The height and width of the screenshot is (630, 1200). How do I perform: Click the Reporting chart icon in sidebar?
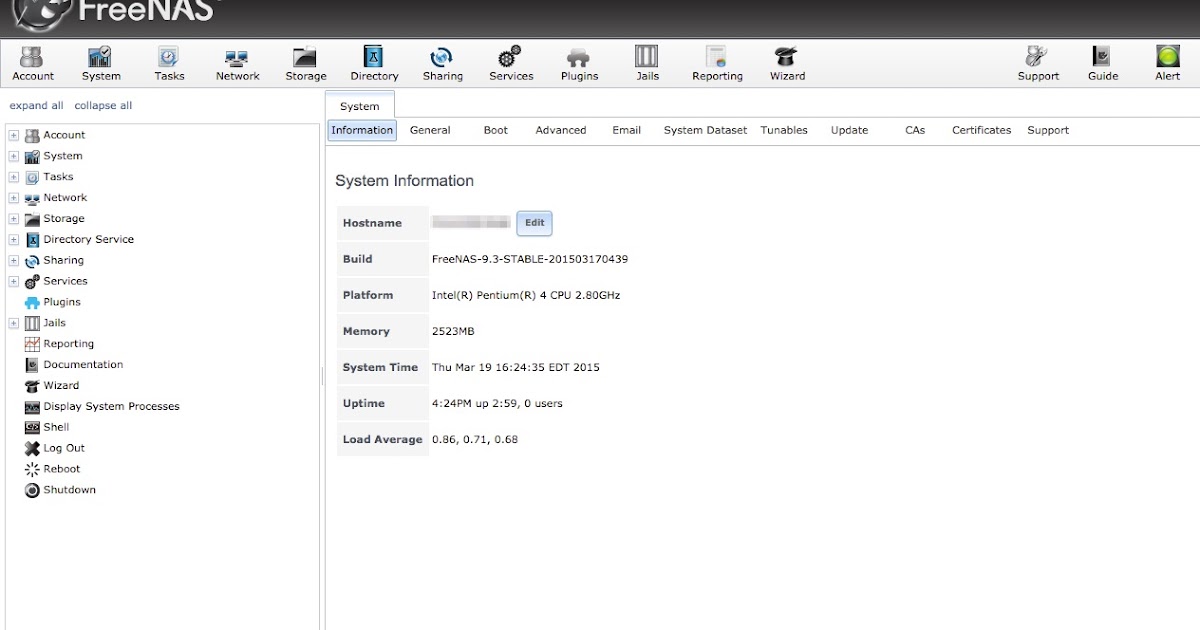tap(32, 344)
